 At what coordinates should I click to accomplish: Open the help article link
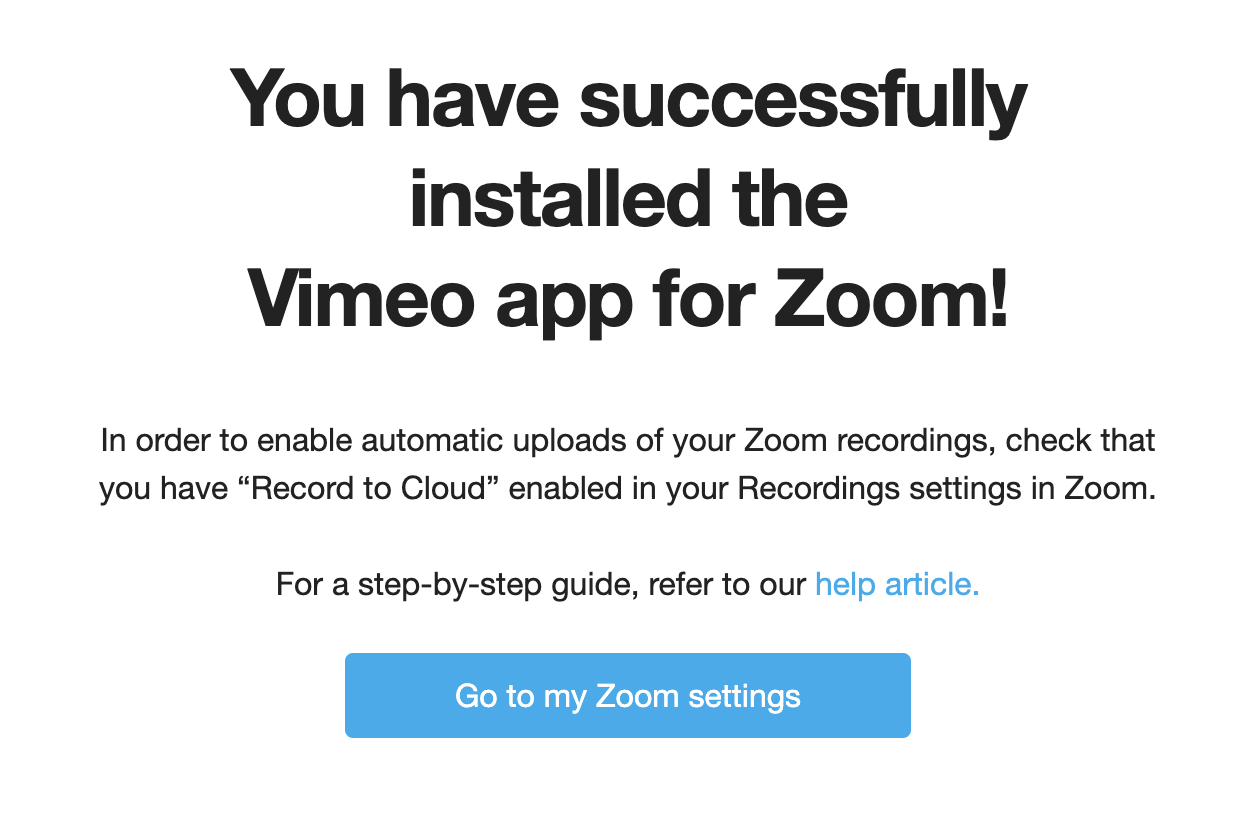(896, 584)
